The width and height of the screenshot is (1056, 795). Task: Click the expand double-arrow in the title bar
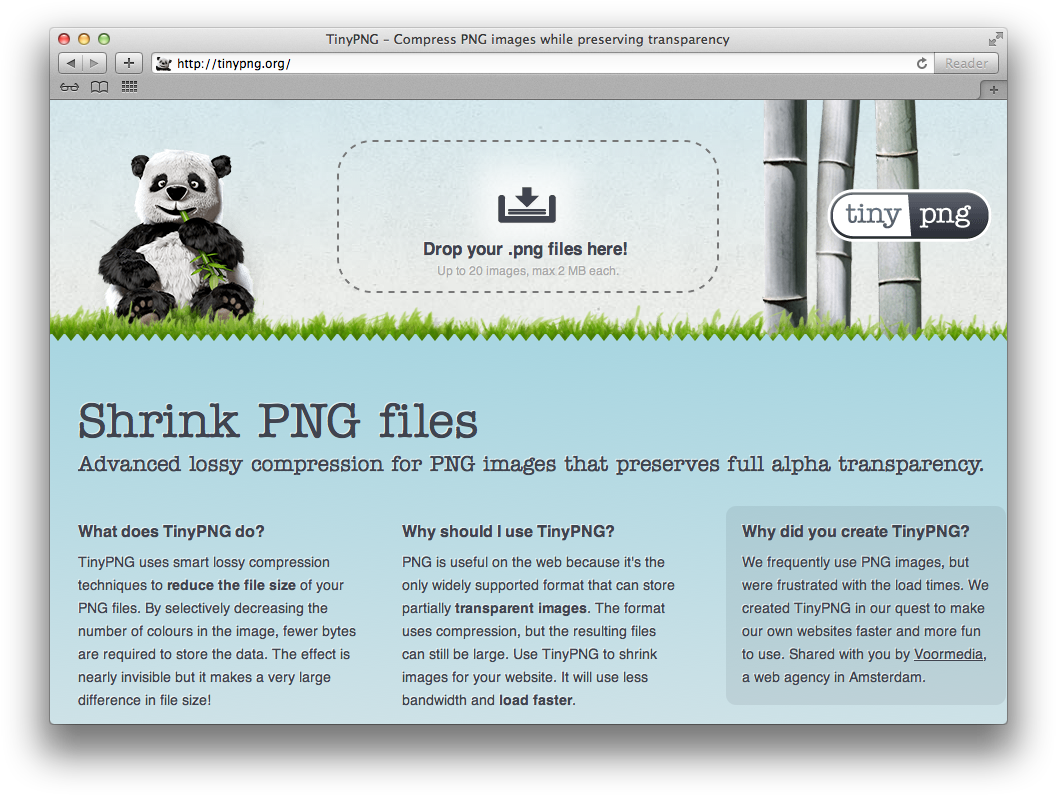(995, 38)
